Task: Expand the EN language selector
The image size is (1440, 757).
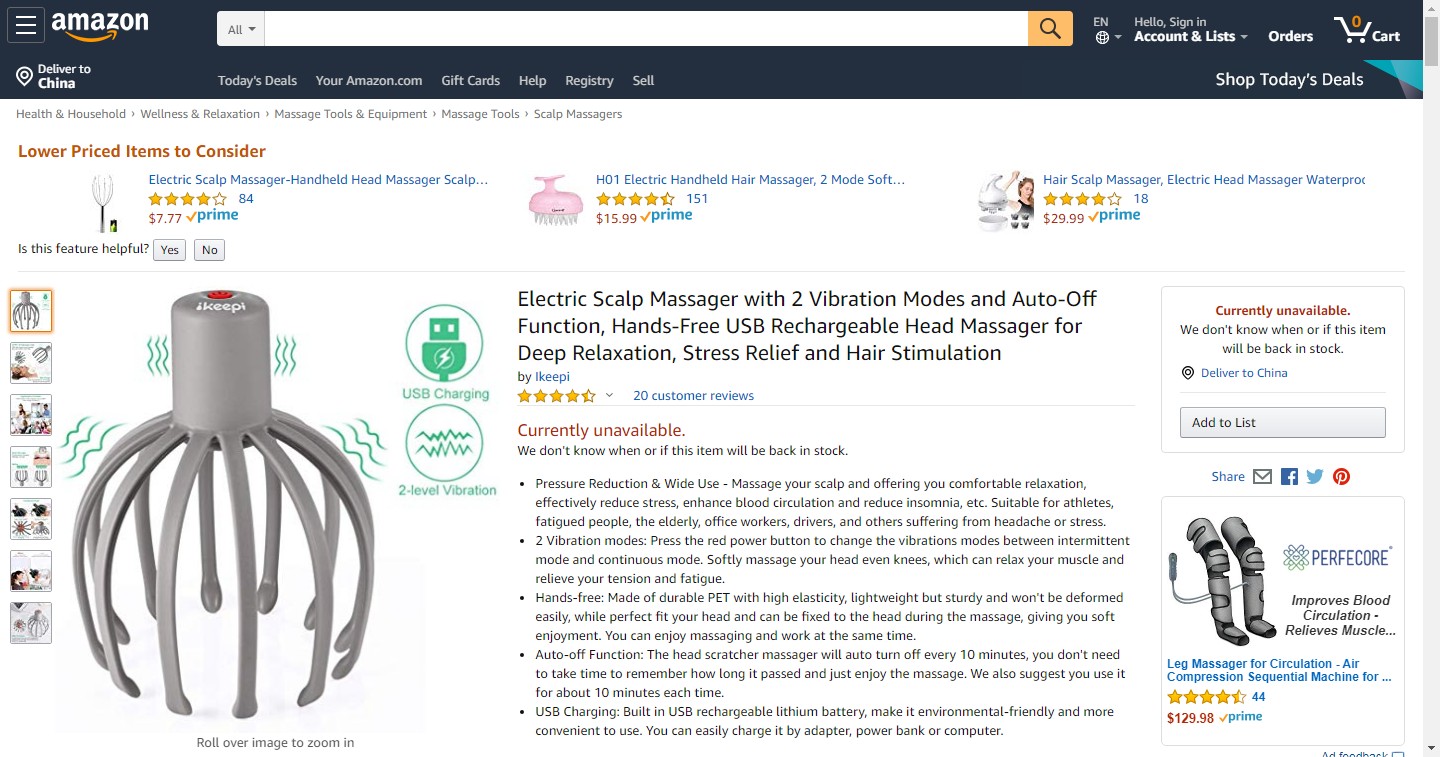Action: point(1107,30)
